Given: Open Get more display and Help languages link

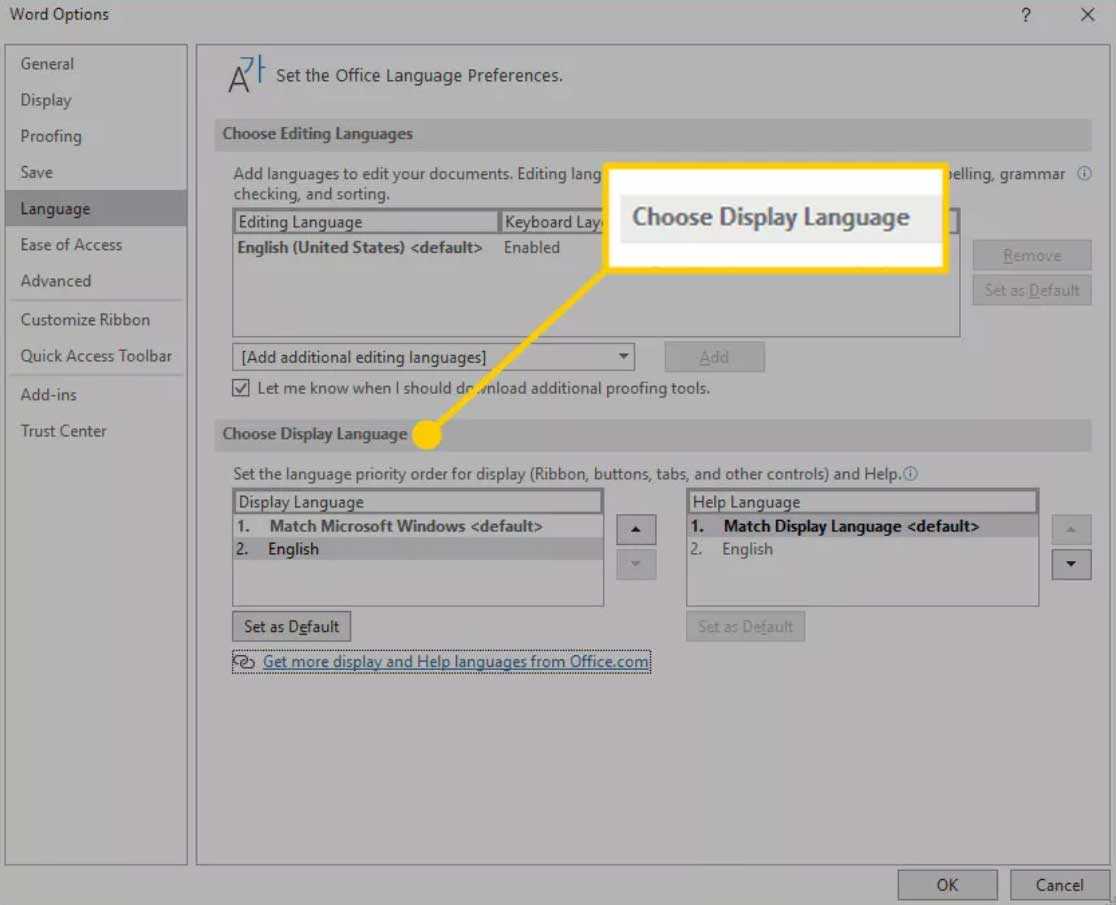Looking at the screenshot, I should point(455,662).
